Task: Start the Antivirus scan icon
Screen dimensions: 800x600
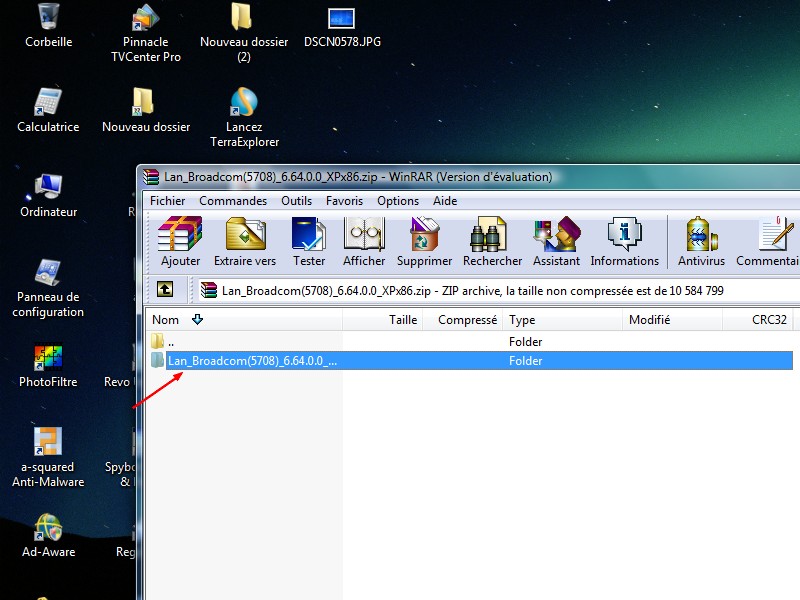Action: [x=701, y=242]
